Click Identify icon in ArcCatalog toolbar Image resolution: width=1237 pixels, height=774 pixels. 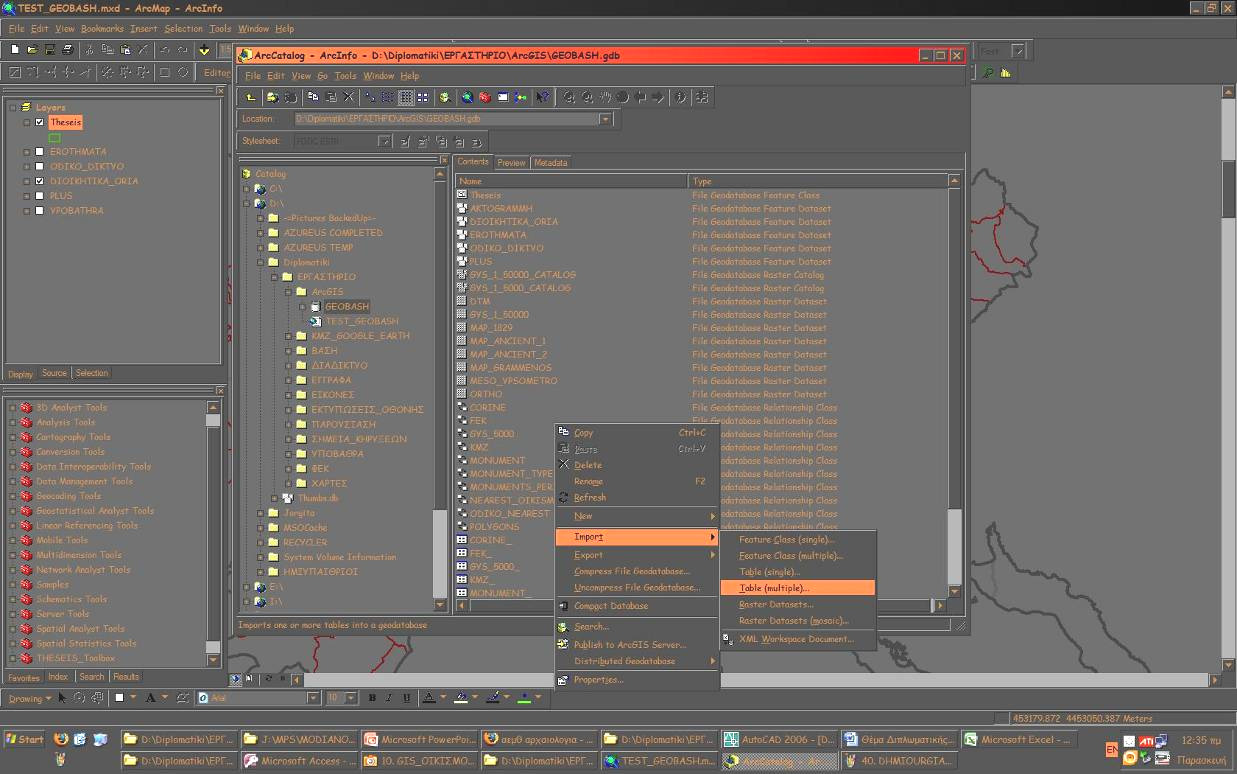(681, 97)
